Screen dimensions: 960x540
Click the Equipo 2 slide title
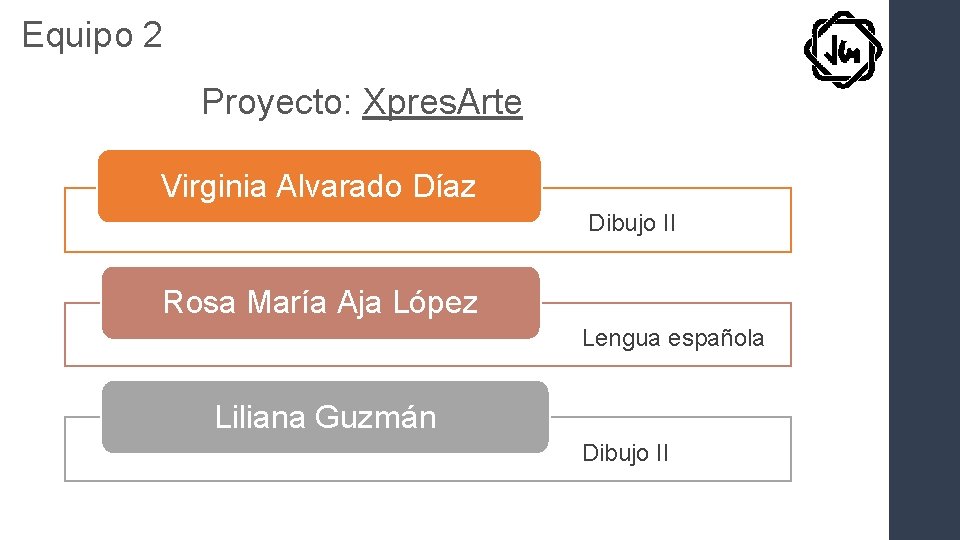92,36
